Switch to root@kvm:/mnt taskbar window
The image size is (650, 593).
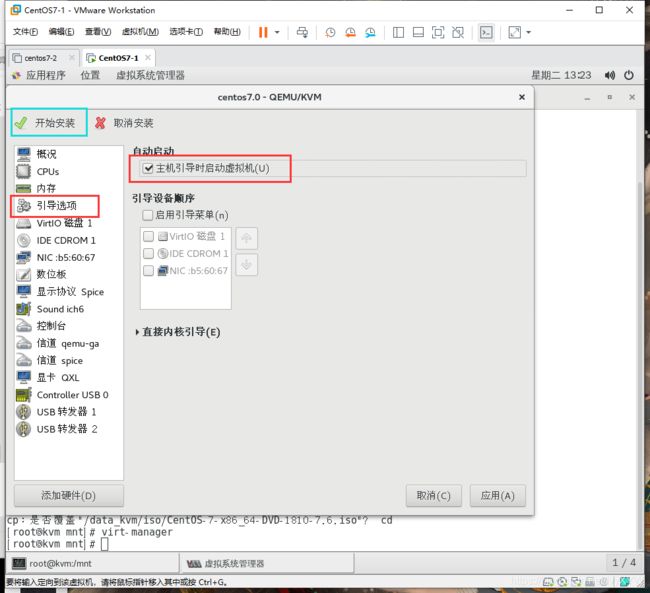click(x=94, y=563)
